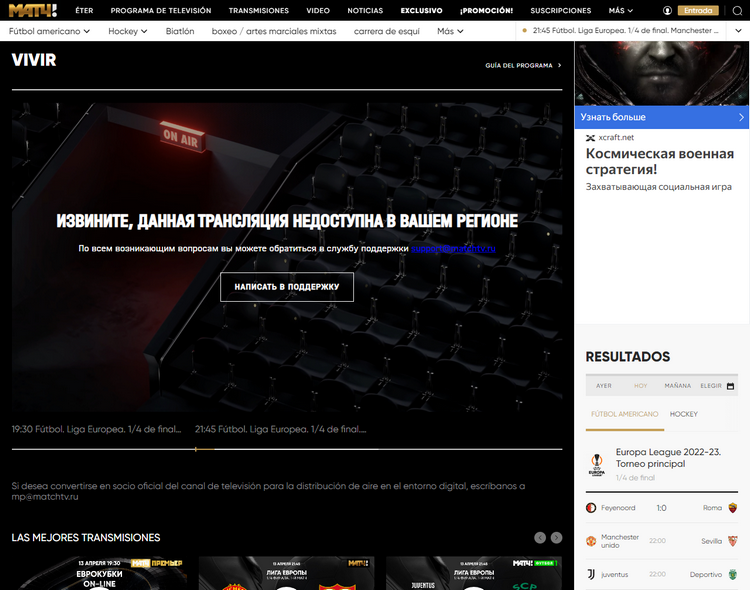Open the Feyenoord 1:0 Roma score

tap(662, 508)
